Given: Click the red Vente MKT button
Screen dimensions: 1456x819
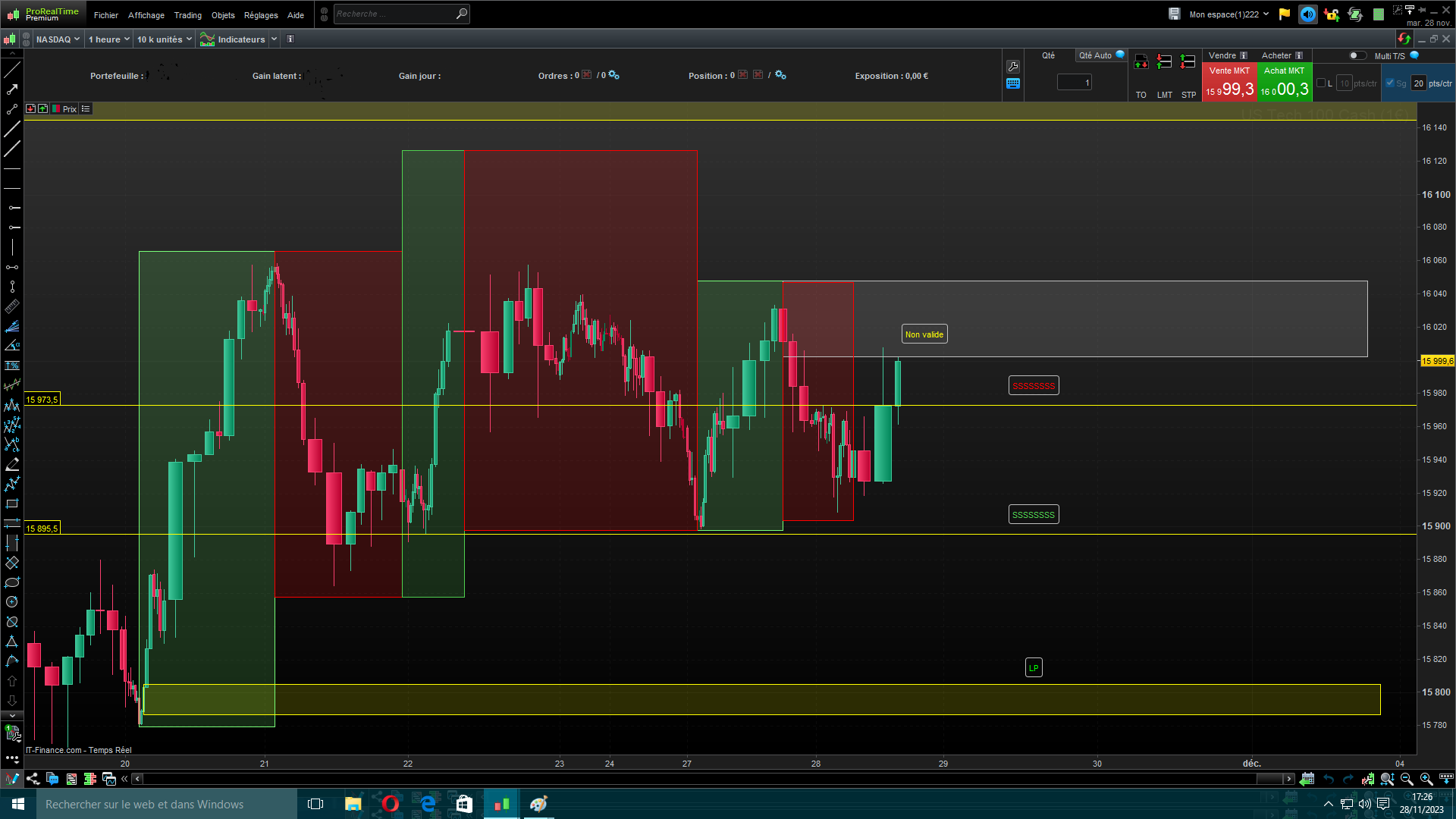Looking at the screenshot, I should click(1229, 83).
